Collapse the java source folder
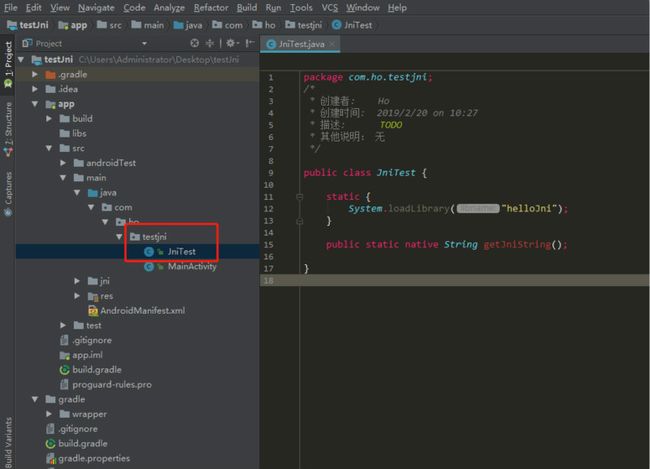650x469 pixels. coord(77,192)
